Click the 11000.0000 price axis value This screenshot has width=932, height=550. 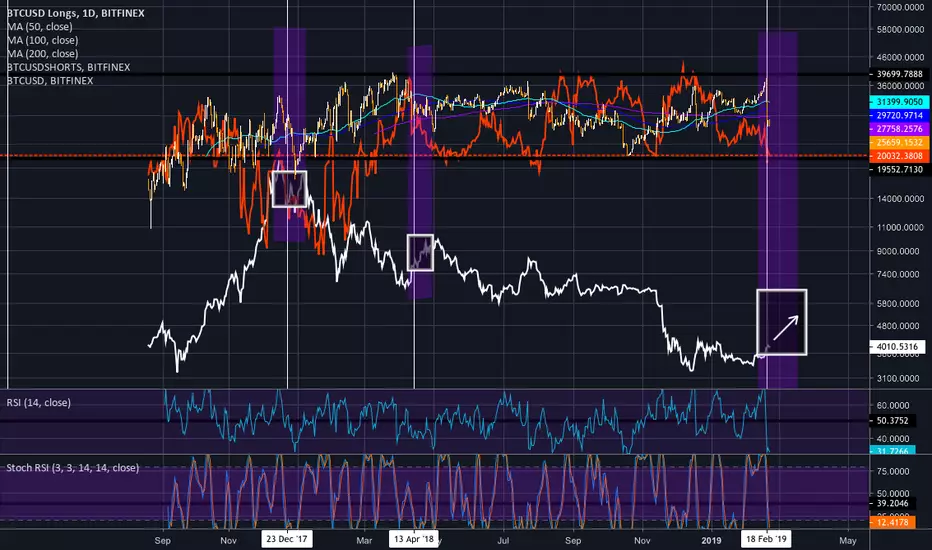tap(900, 227)
